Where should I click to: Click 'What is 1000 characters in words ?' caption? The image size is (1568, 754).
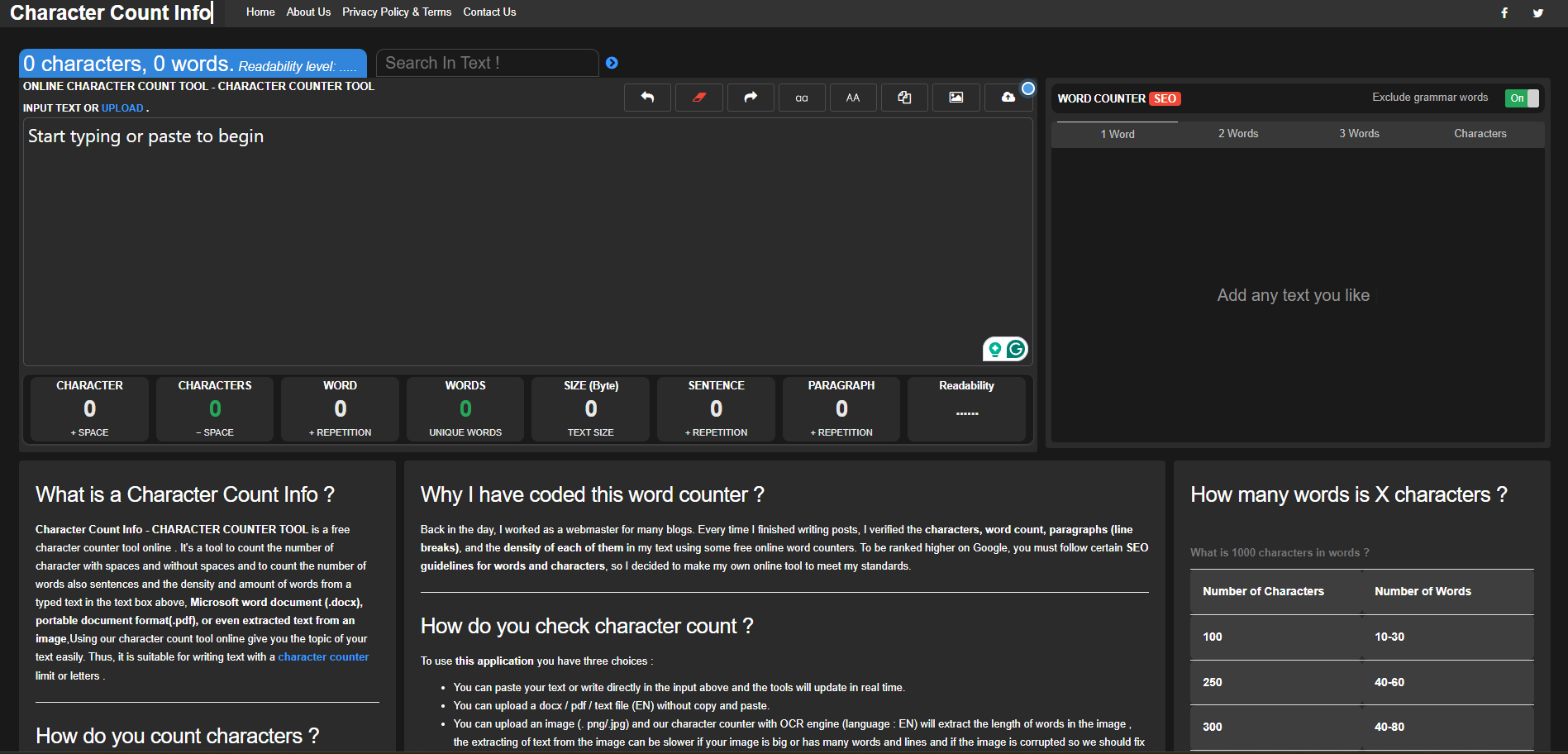click(1280, 552)
